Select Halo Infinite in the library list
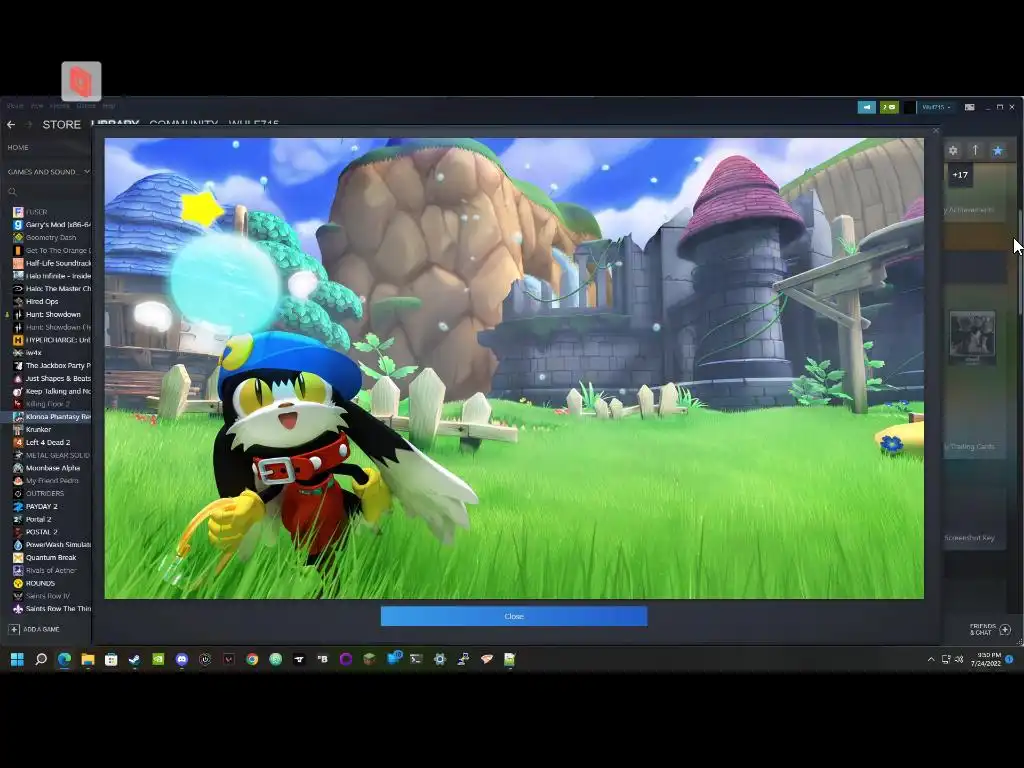This screenshot has width=1024, height=768. tap(52, 276)
